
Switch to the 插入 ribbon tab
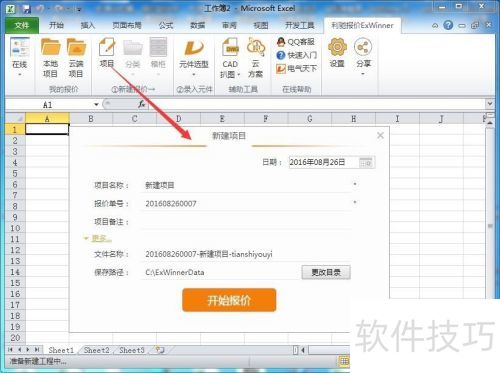(88, 25)
